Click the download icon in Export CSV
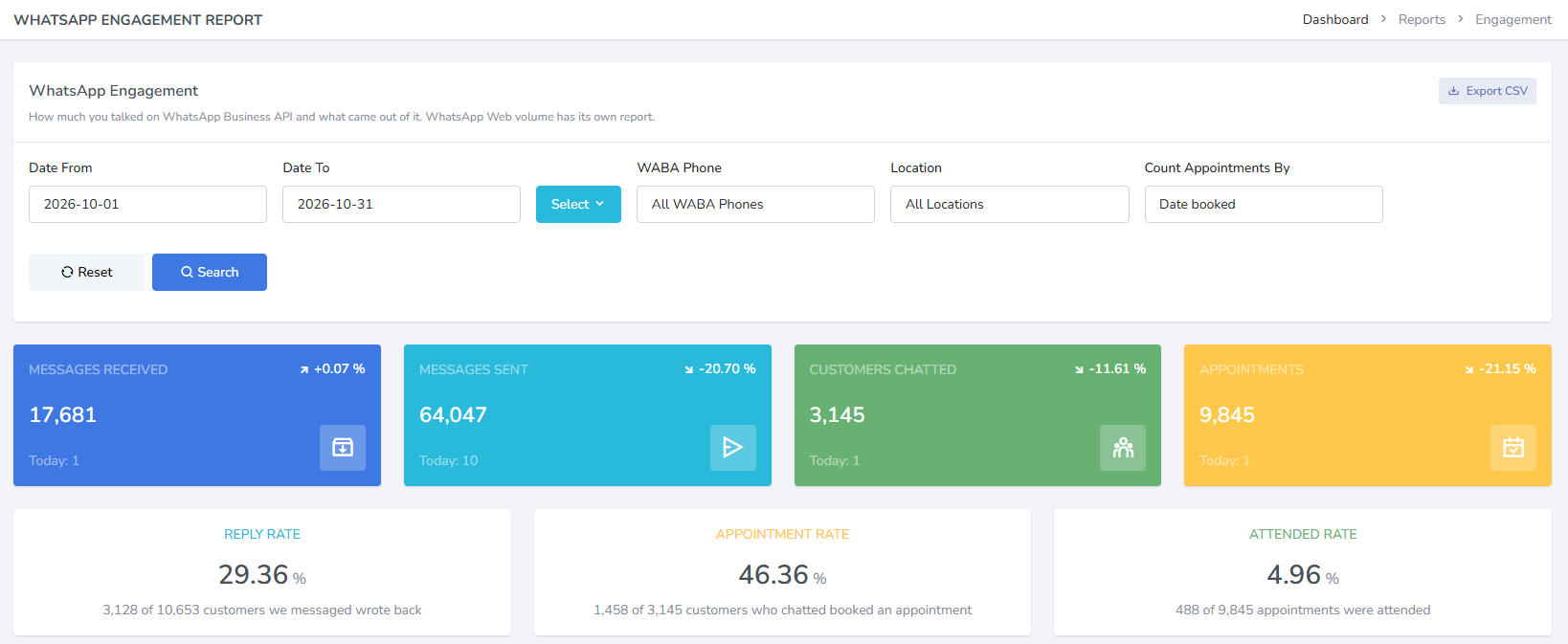 click(x=1453, y=91)
